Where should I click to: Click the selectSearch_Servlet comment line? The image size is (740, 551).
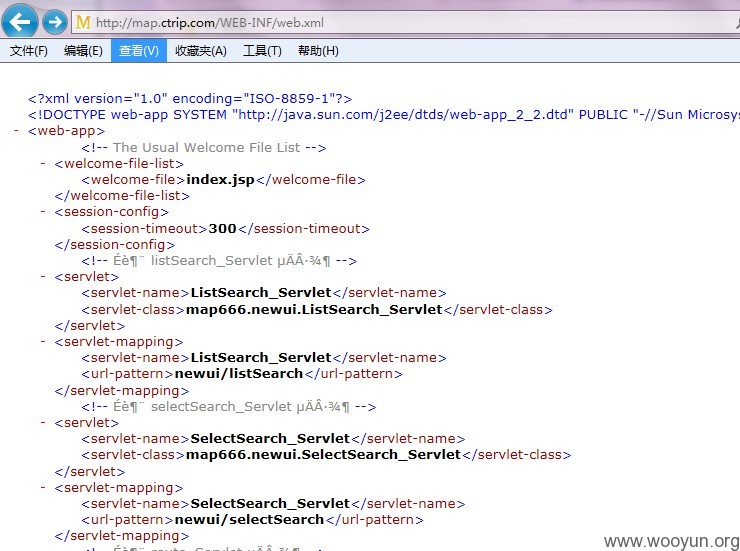pyautogui.click(x=228, y=407)
